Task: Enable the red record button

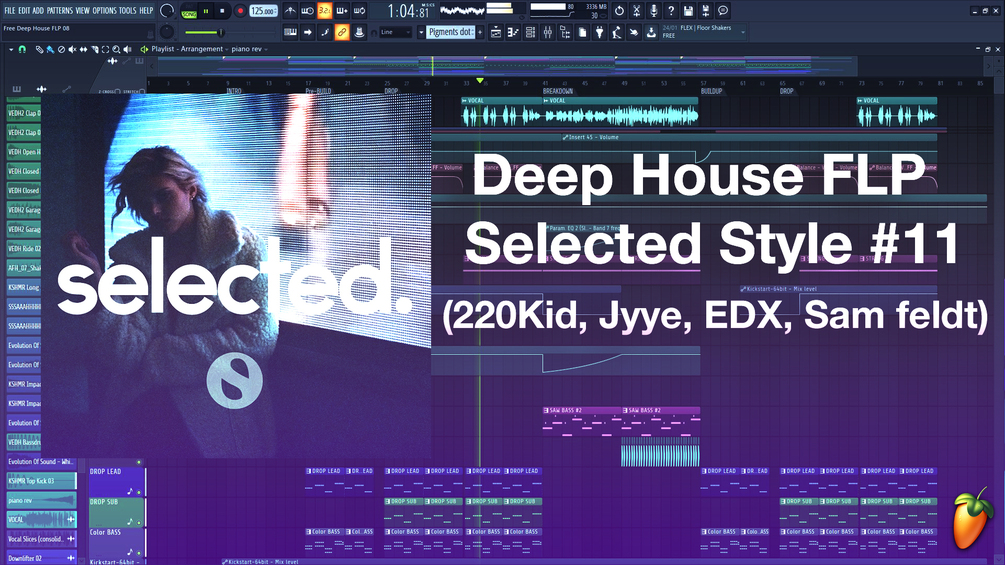Action: [x=240, y=11]
